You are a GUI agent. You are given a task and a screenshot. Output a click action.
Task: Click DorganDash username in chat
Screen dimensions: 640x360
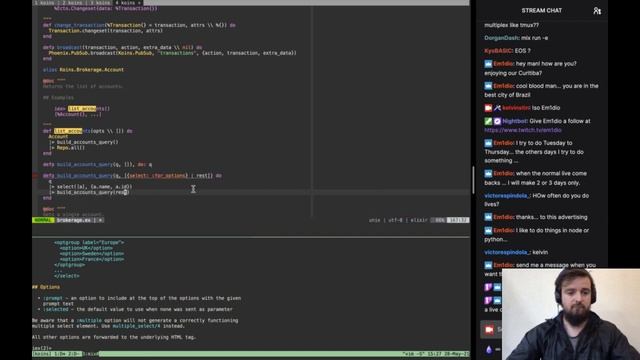point(501,38)
